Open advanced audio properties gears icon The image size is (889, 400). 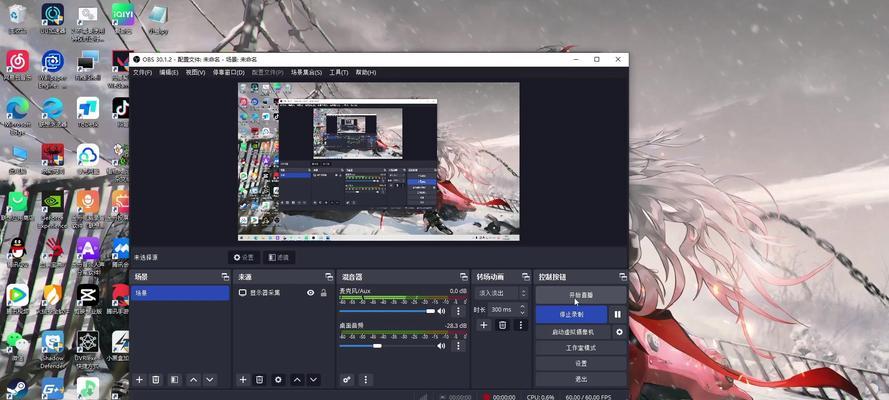point(347,380)
